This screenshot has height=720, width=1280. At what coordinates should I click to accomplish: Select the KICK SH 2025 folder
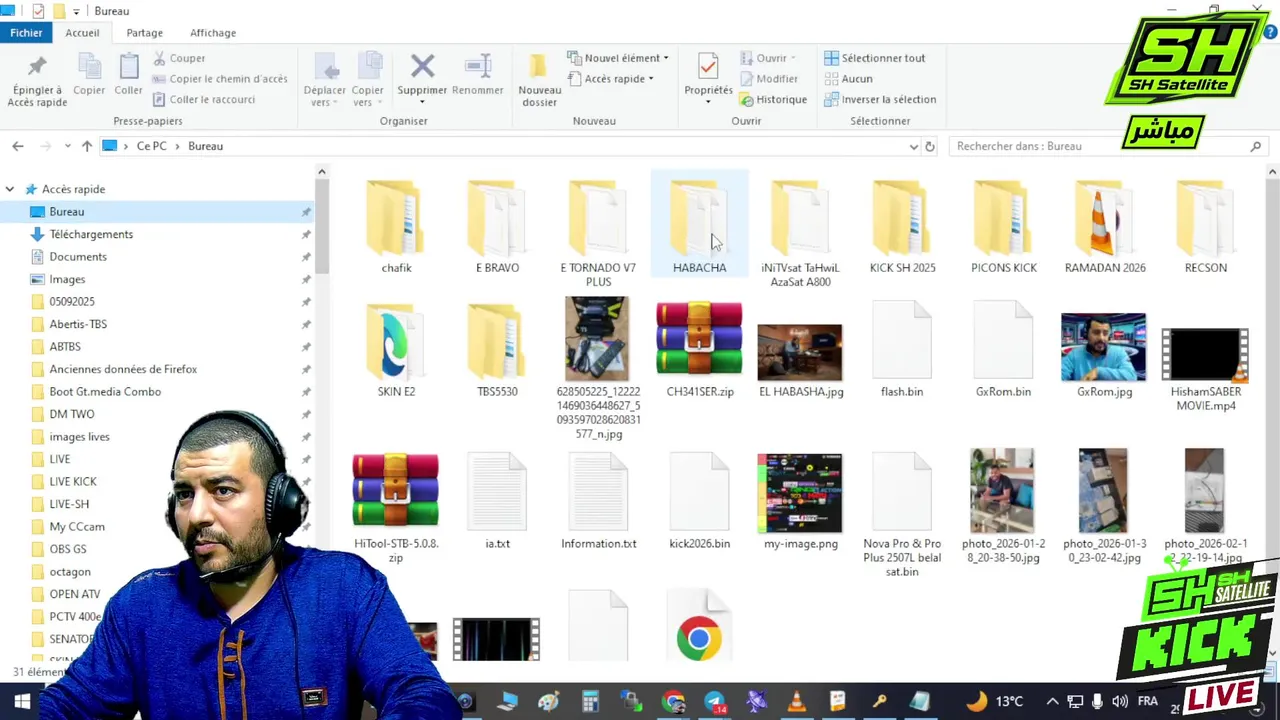902,226
